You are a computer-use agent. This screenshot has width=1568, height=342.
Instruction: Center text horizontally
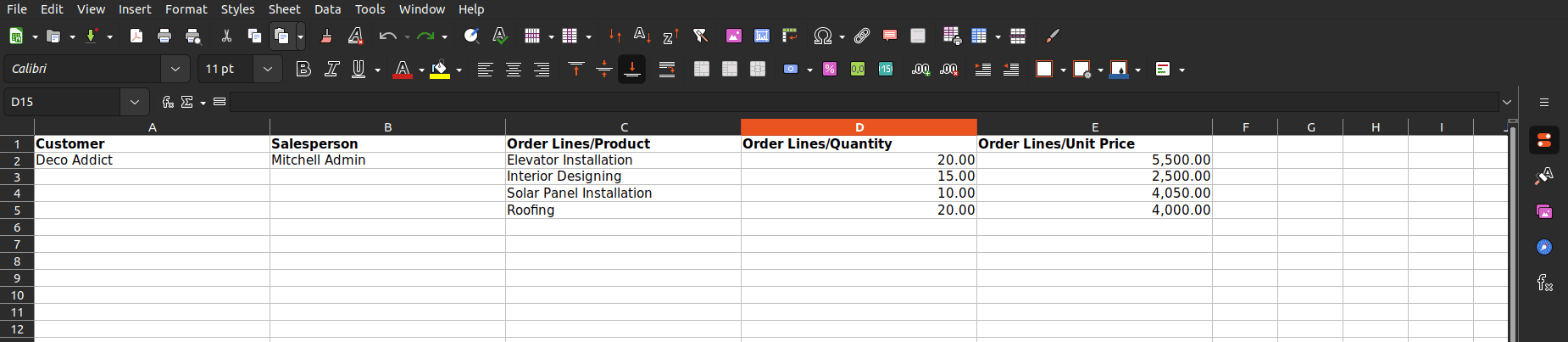[x=513, y=69]
